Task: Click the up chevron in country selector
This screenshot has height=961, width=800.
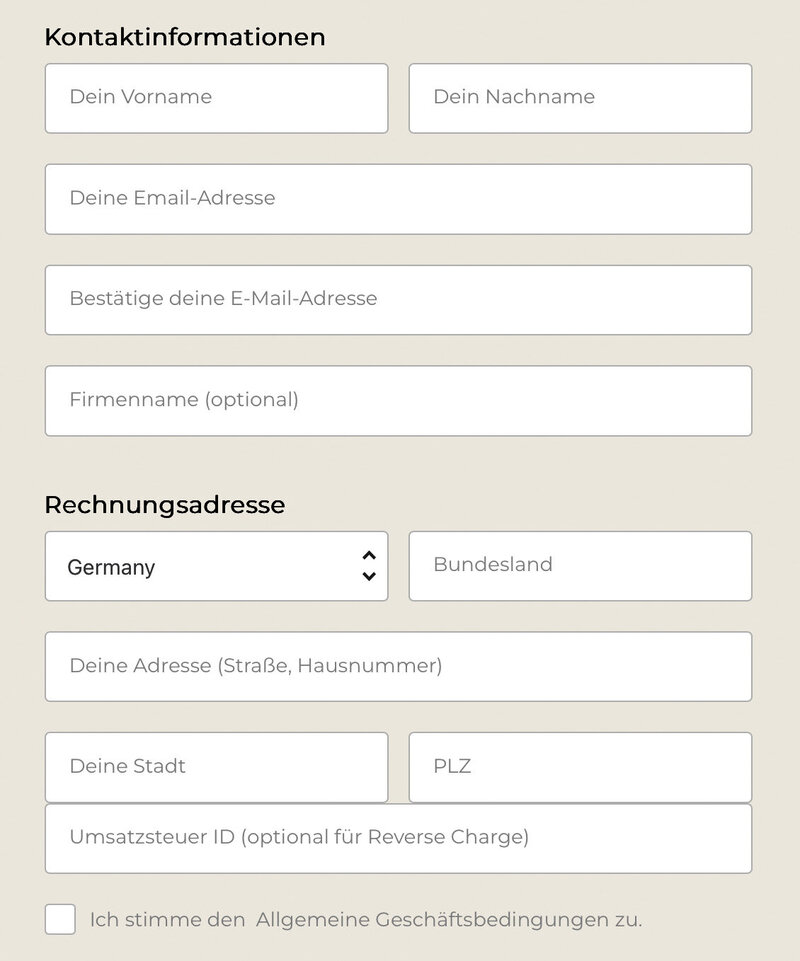Action: point(368,555)
